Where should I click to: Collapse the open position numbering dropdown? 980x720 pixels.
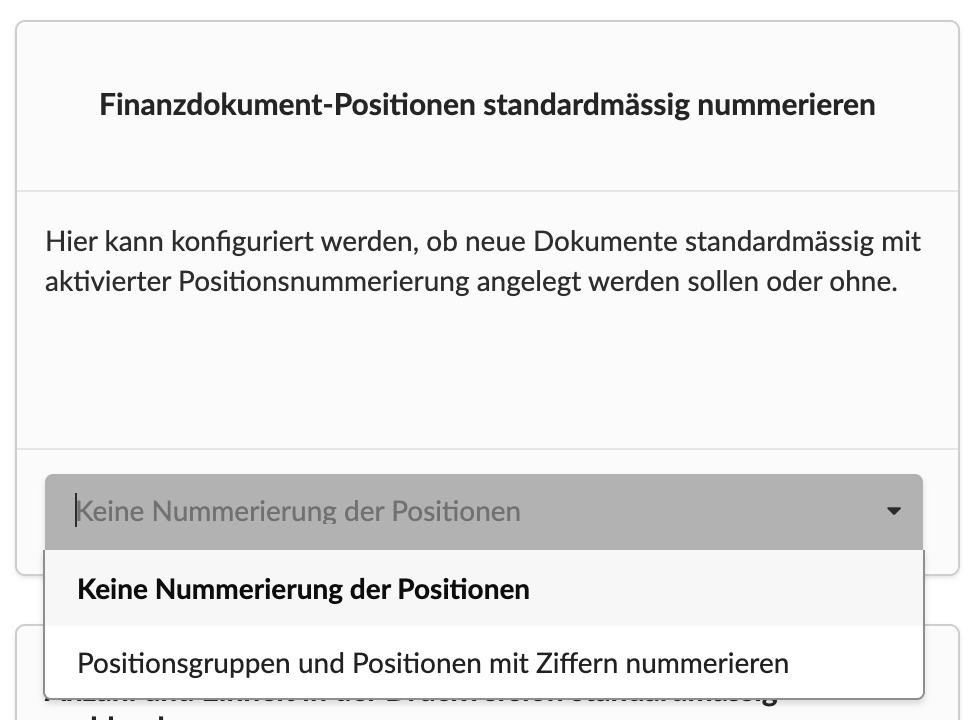tap(893, 512)
